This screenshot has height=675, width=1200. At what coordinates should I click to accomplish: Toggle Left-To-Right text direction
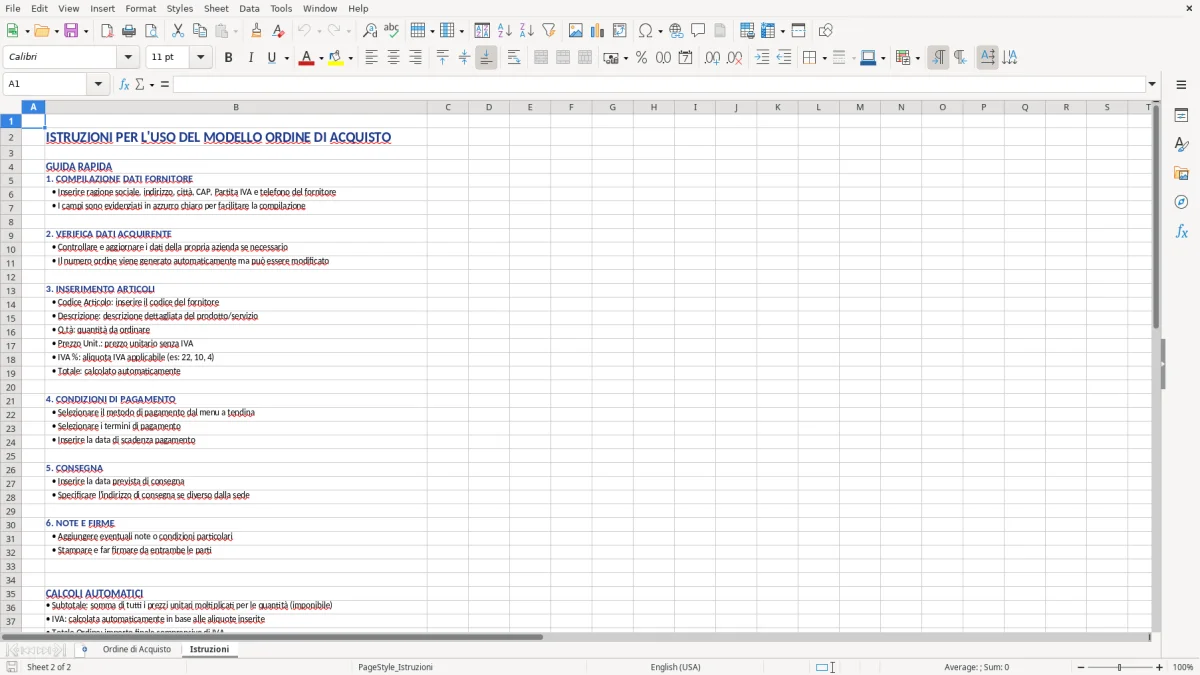(938, 58)
